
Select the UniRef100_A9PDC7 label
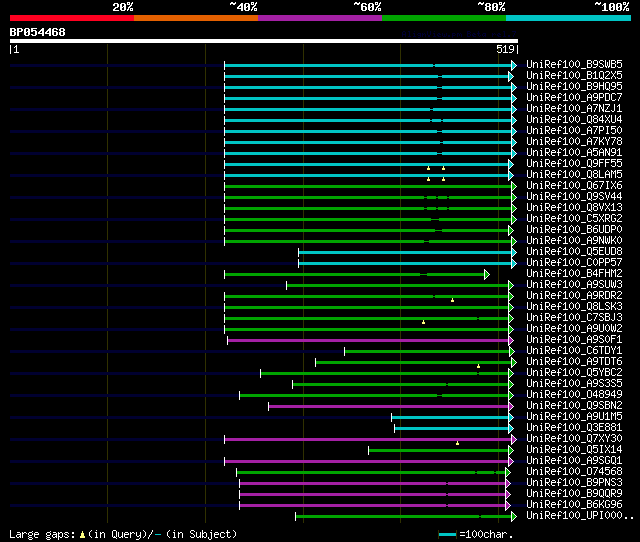574,98
